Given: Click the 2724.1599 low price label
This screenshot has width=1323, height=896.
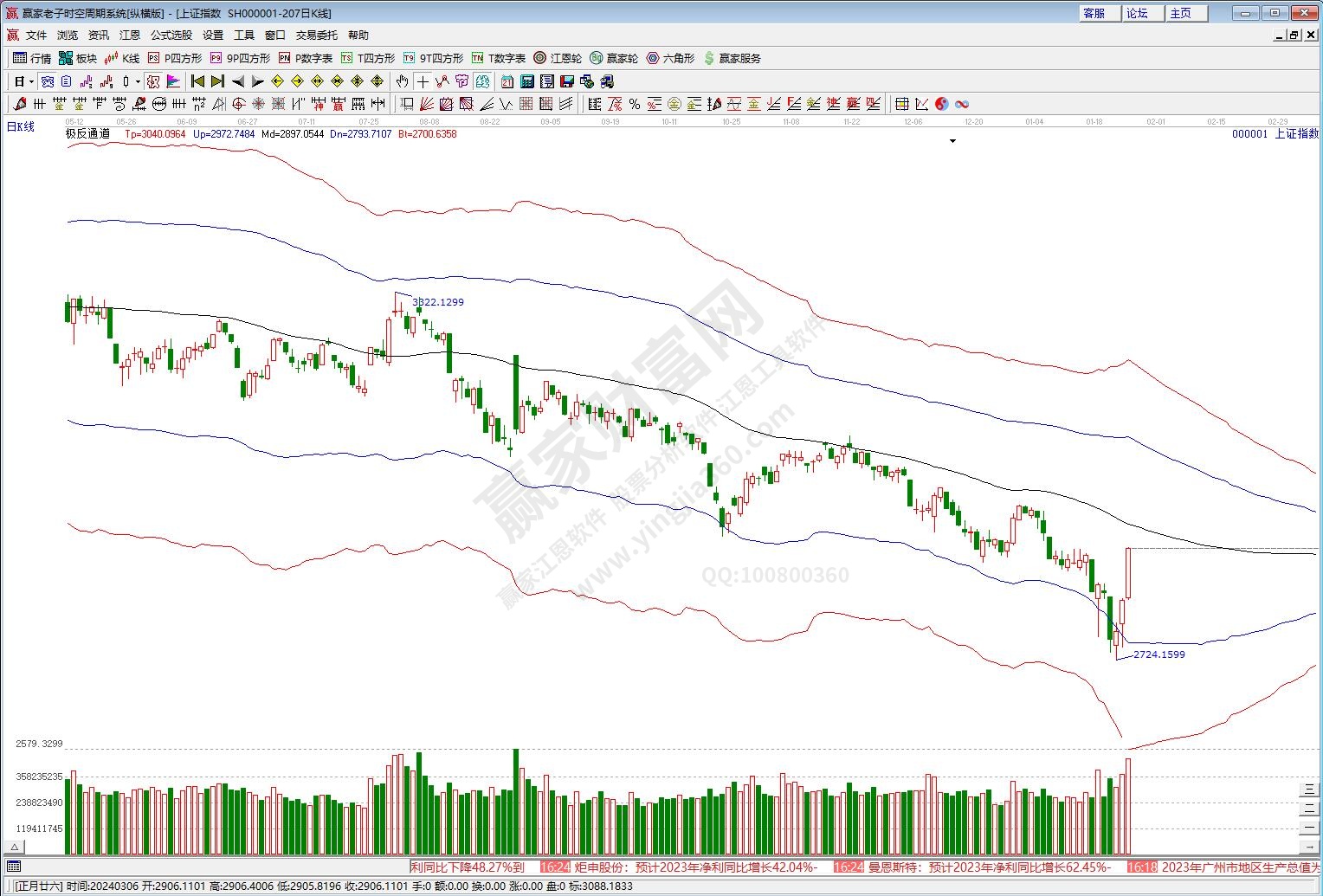Looking at the screenshot, I should tap(1158, 654).
